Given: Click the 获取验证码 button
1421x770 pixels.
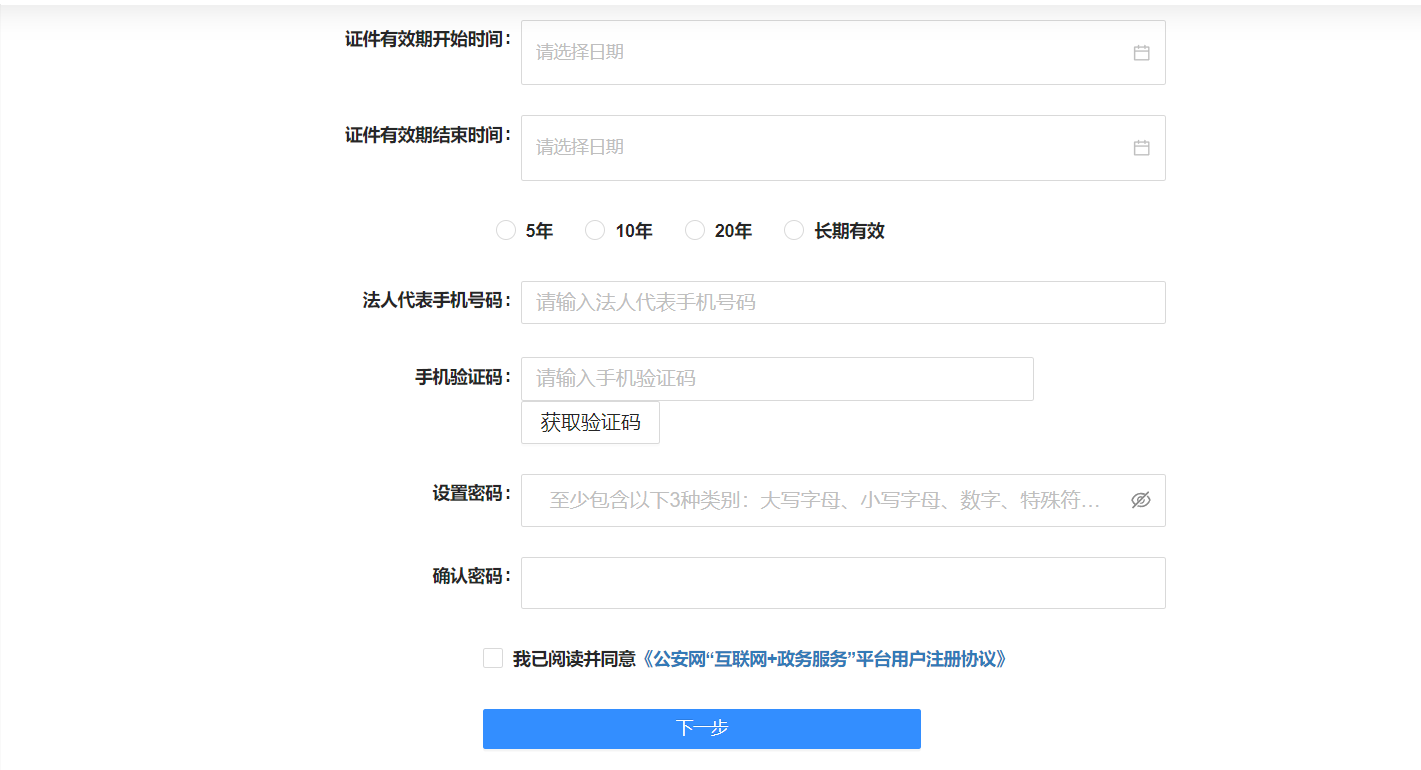Looking at the screenshot, I should [x=589, y=422].
